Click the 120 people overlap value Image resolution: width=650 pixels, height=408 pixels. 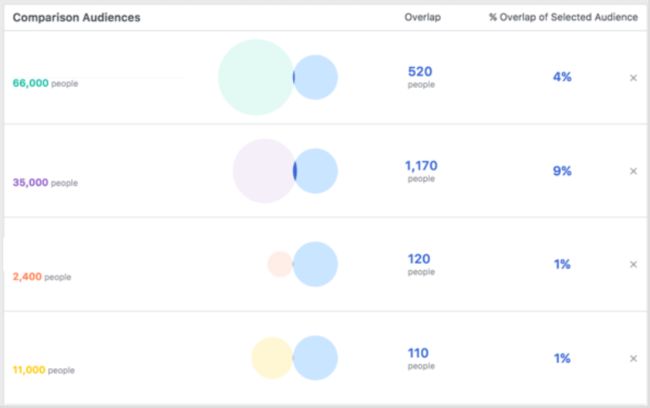point(421,265)
